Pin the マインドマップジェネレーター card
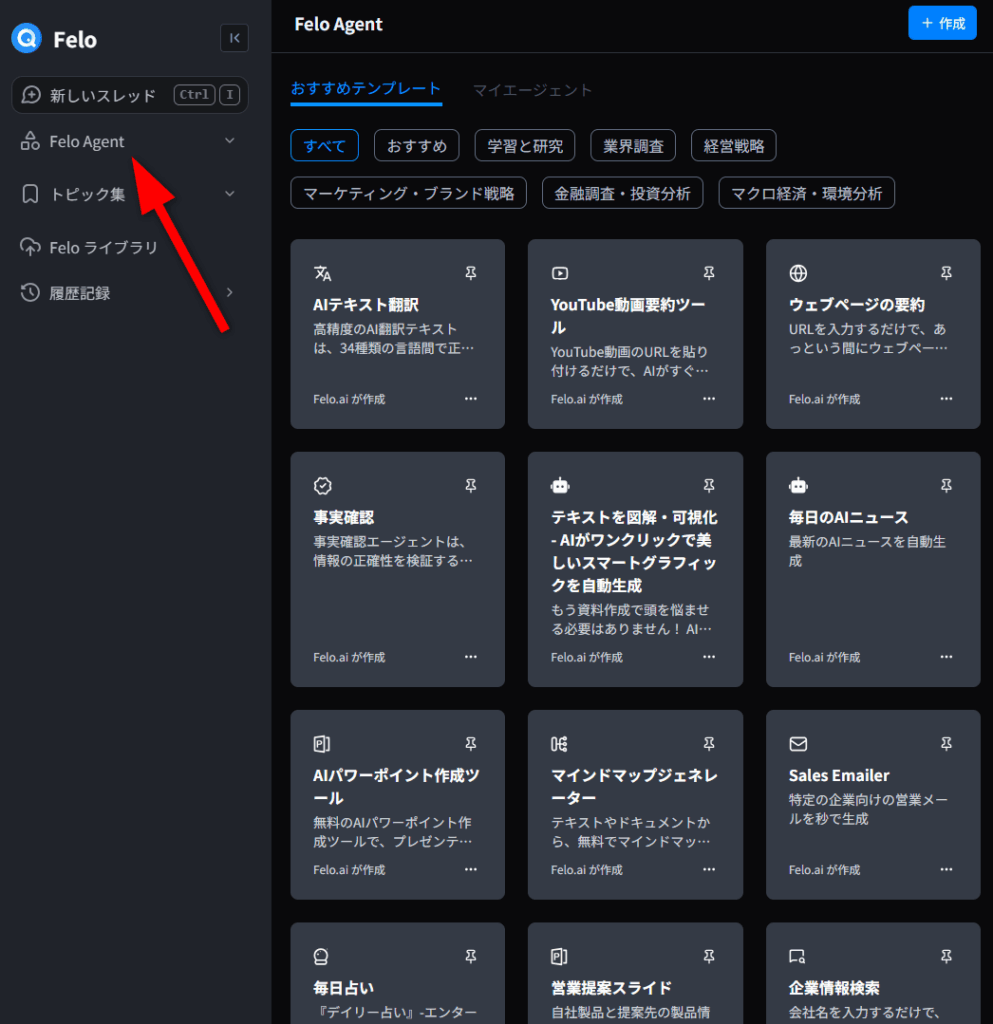Viewport: 993px width, 1024px height. 709,744
